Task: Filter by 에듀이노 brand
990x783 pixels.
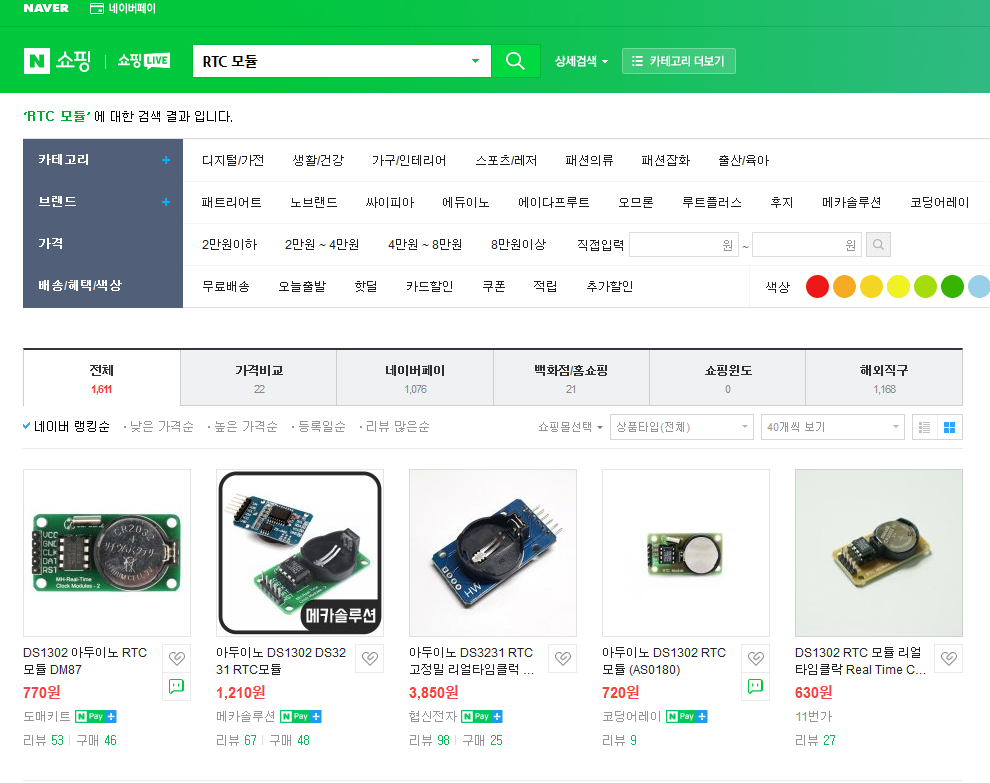Action: (465, 203)
